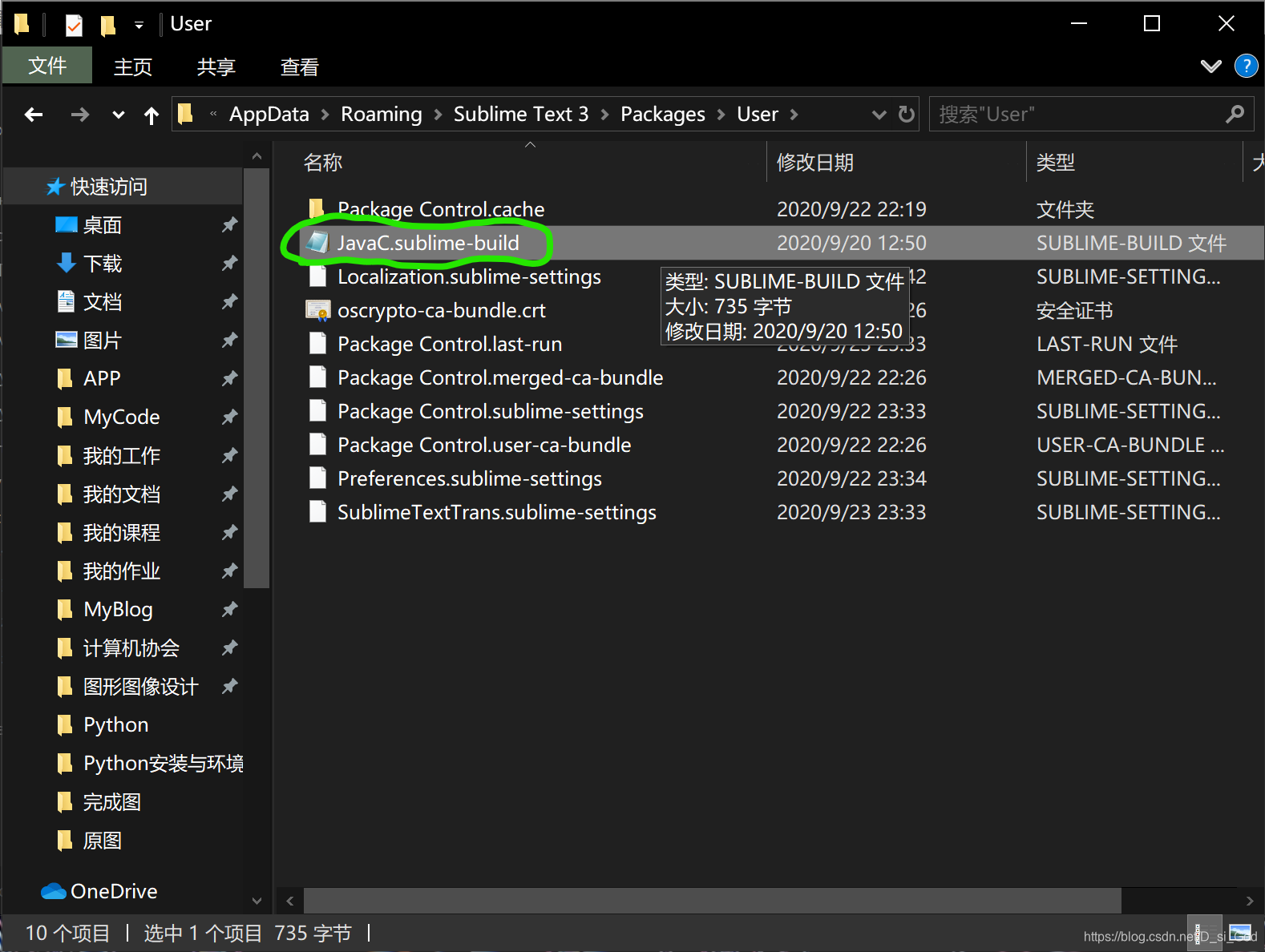Click the Back navigation arrow
Image resolution: width=1265 pixels, height=952 pixels.
click(x=34, y=115)
